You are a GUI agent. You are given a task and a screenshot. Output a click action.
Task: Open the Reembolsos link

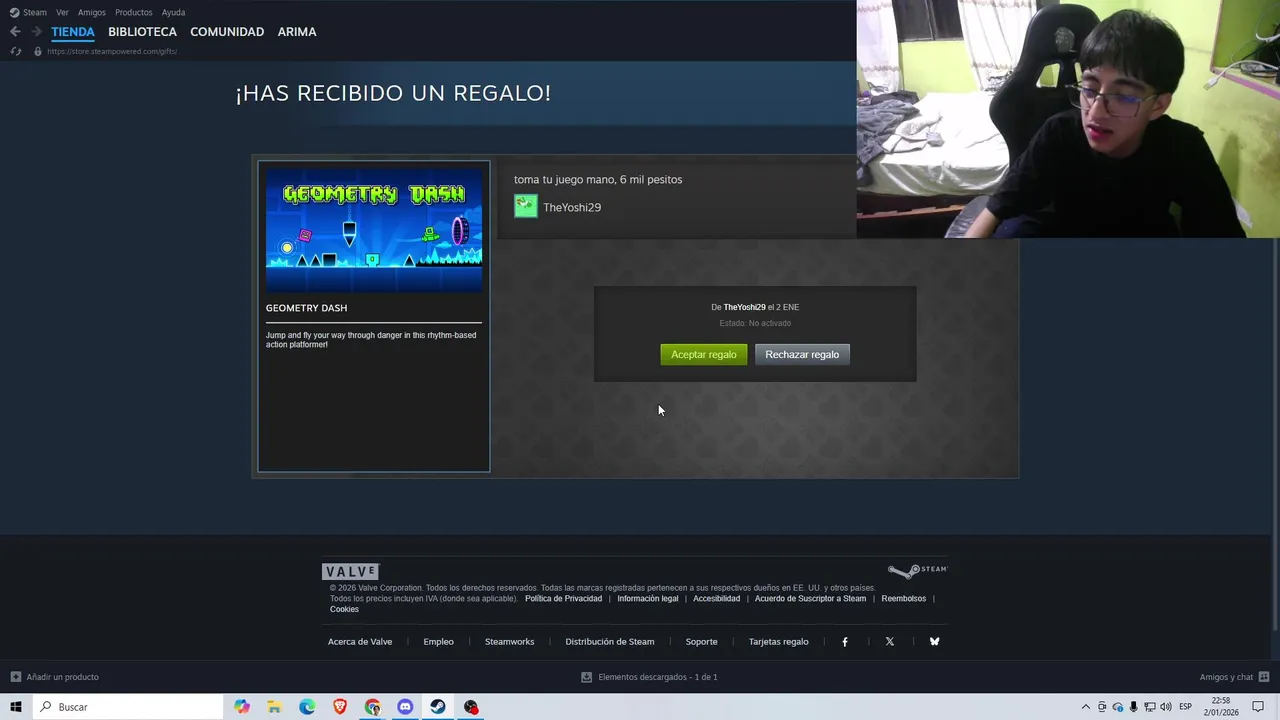point(904,598)
